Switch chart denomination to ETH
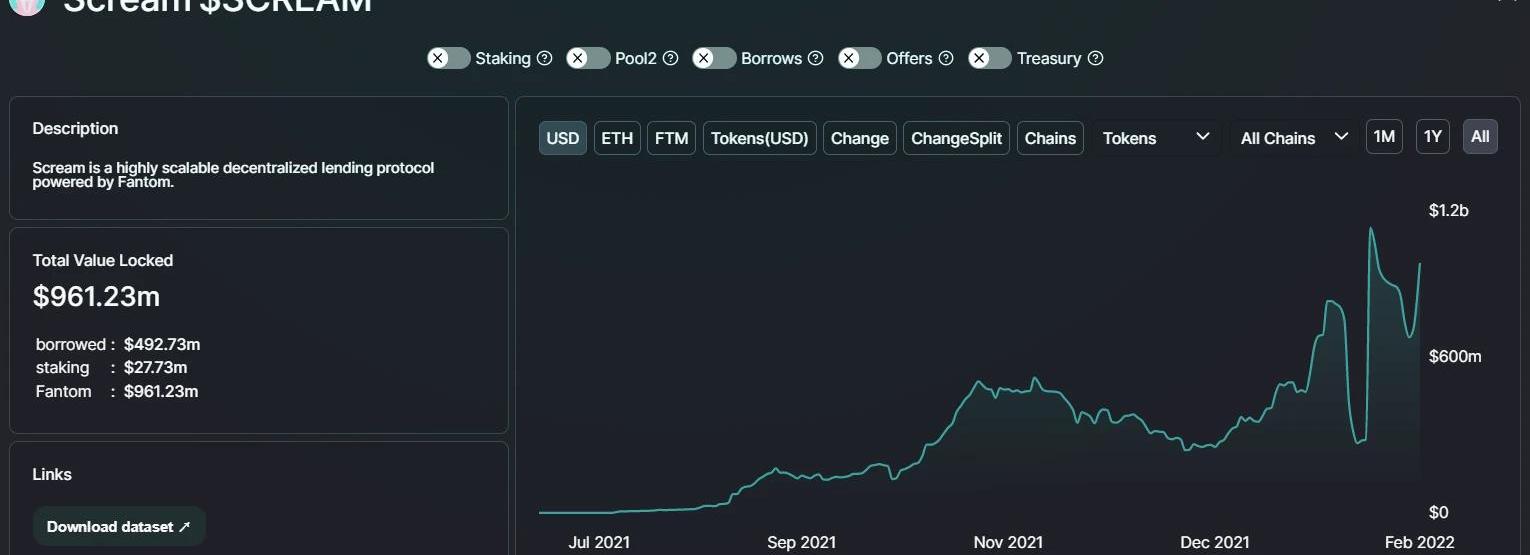 (617, 138)
